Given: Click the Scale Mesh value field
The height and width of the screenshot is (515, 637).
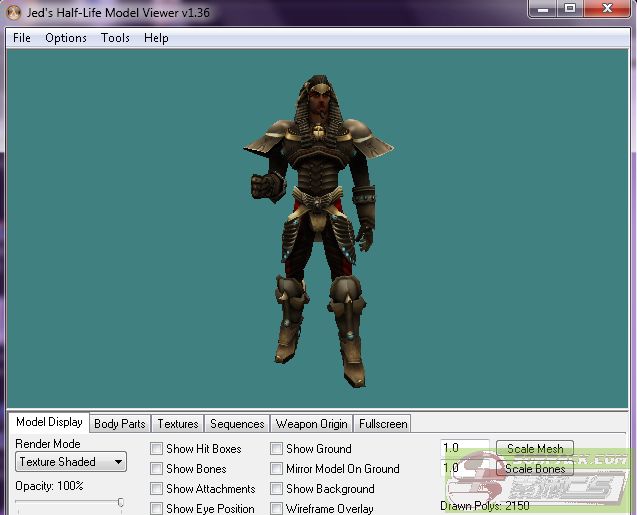Looking at the screenshot, I should pyautogui.click(x=465, y=448).
